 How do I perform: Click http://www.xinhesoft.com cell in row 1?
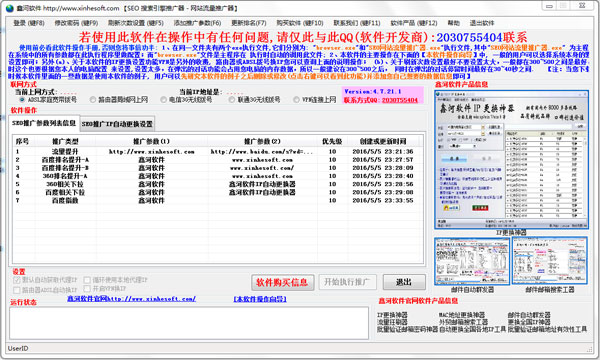(152, 151)
